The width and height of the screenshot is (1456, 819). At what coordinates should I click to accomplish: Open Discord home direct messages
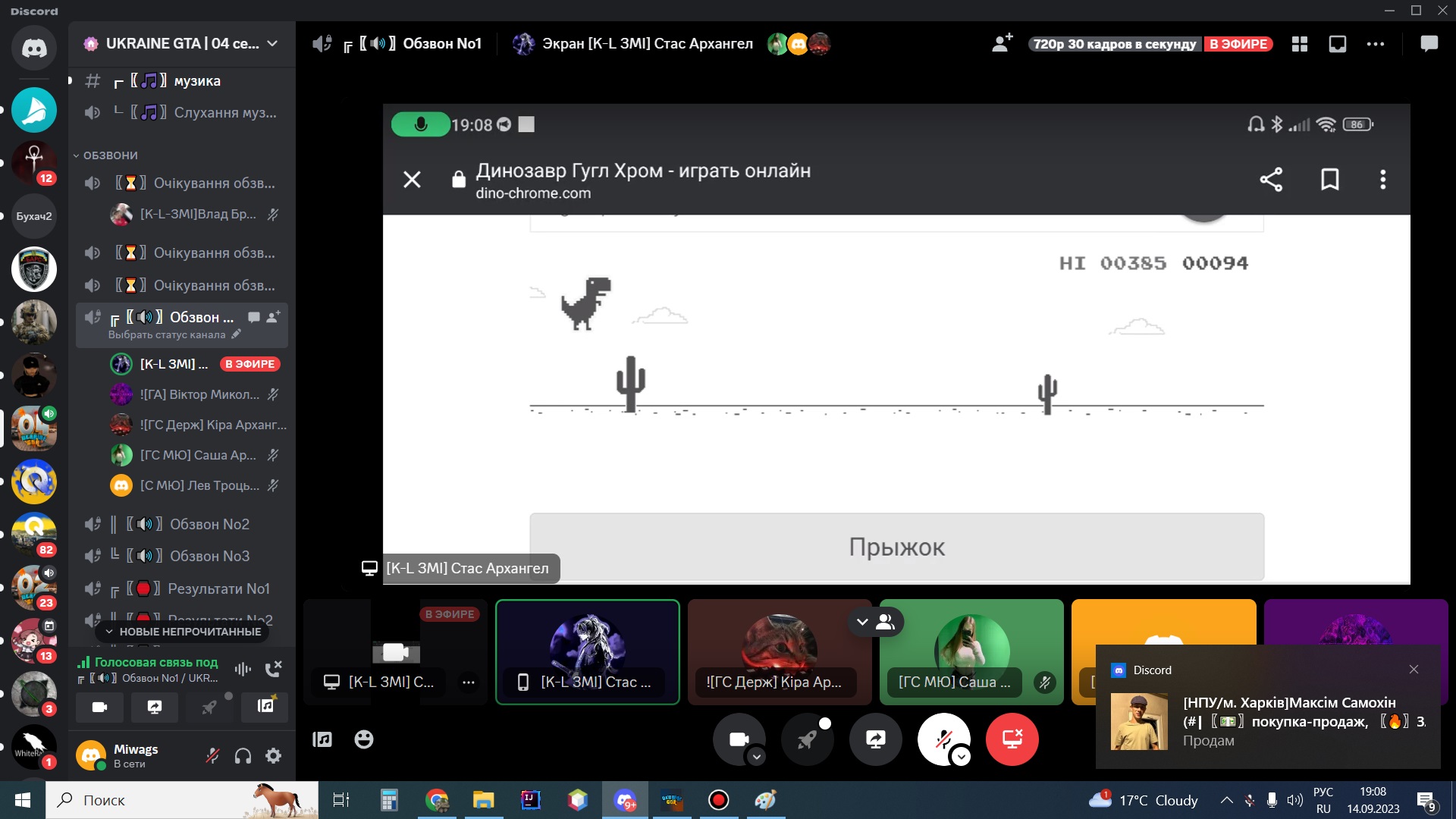pyautogui.click(x=34, y=48)
